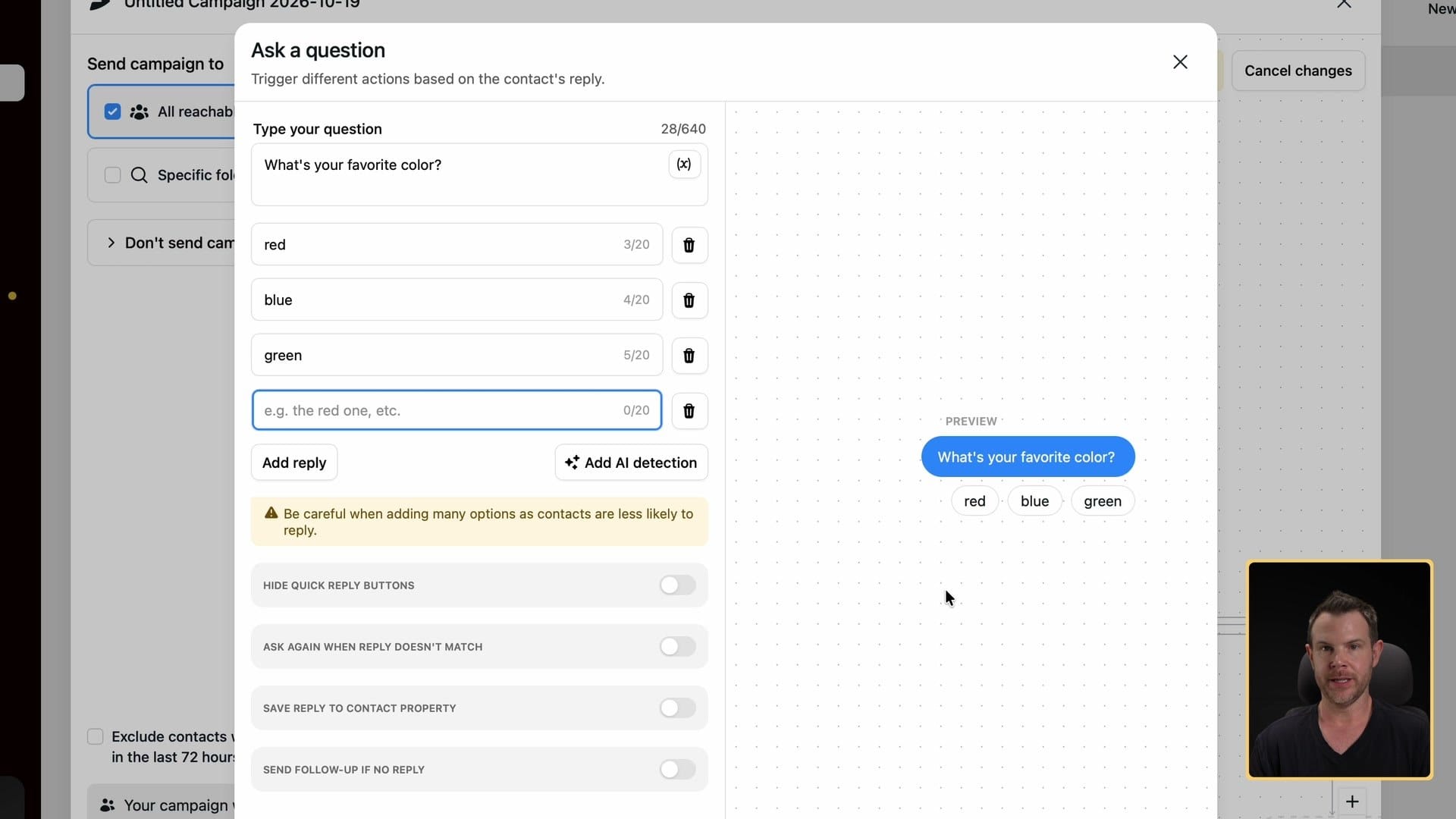
Task: Close the Ask a question dialog
Action: tap(1180, 62)
